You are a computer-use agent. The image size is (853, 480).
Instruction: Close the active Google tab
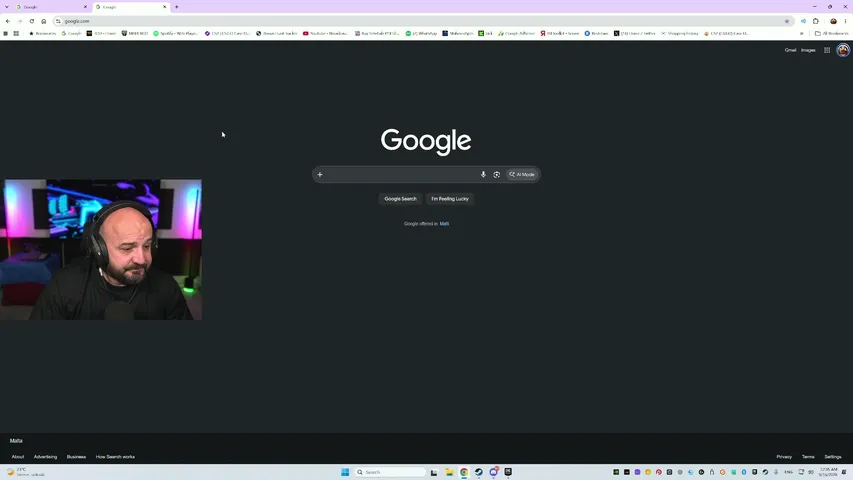click(x=164, y=7)
